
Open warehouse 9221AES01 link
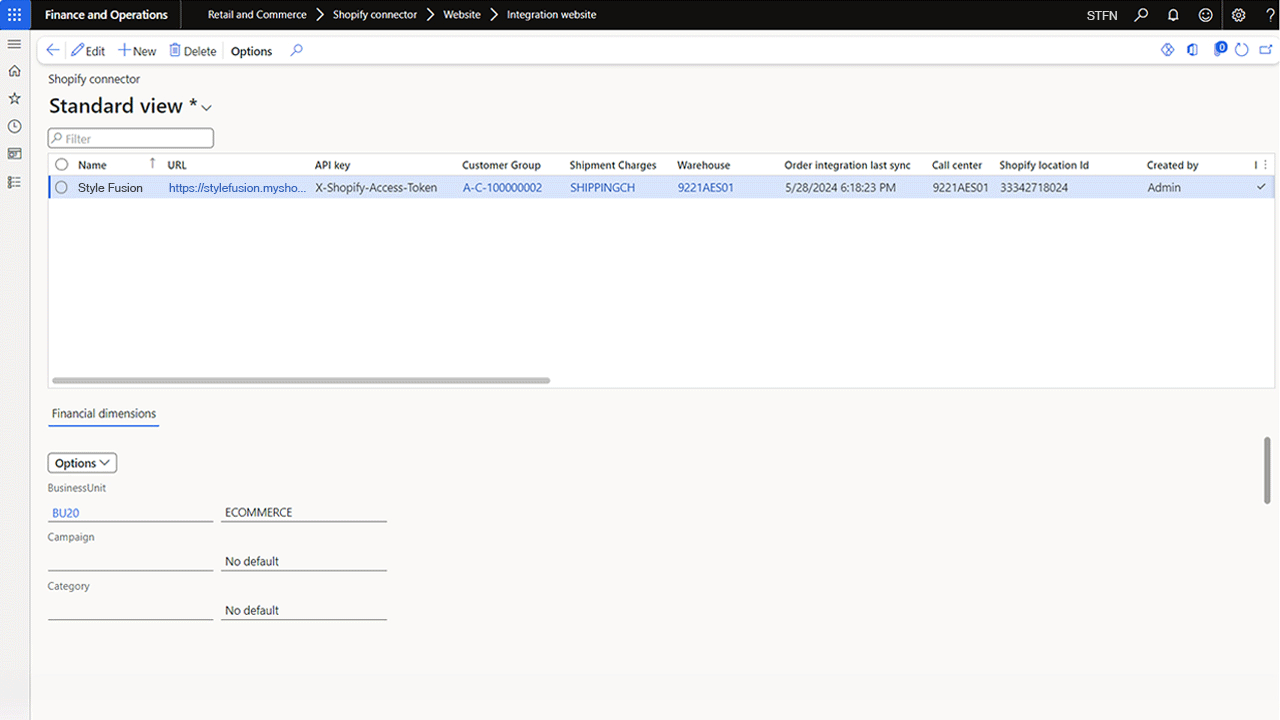[705, 187]
